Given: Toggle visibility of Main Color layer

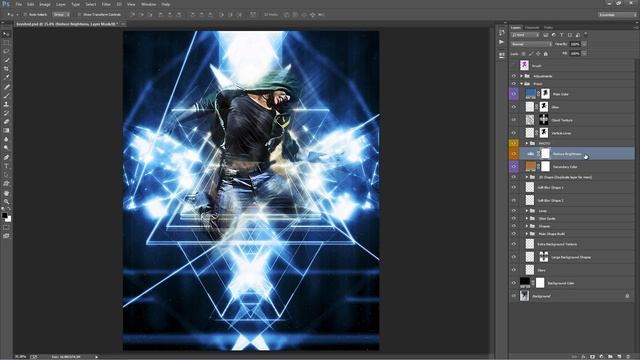Looking at the screenshot, I should click(514, 94).
